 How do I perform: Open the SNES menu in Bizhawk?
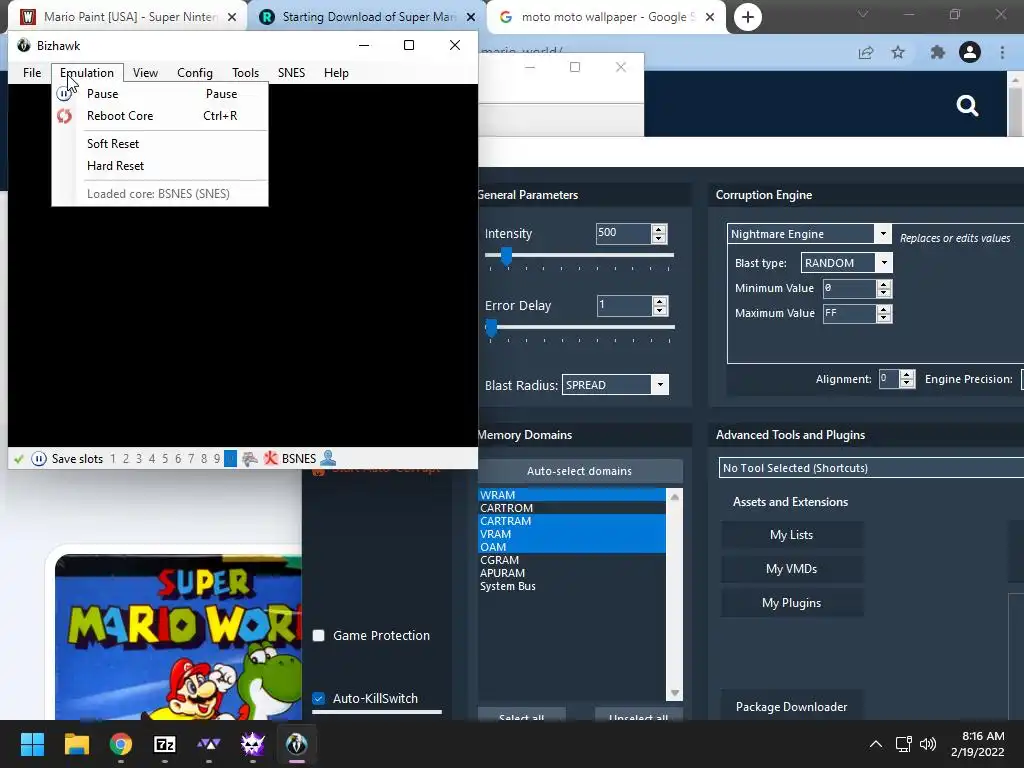click(291, 72)
